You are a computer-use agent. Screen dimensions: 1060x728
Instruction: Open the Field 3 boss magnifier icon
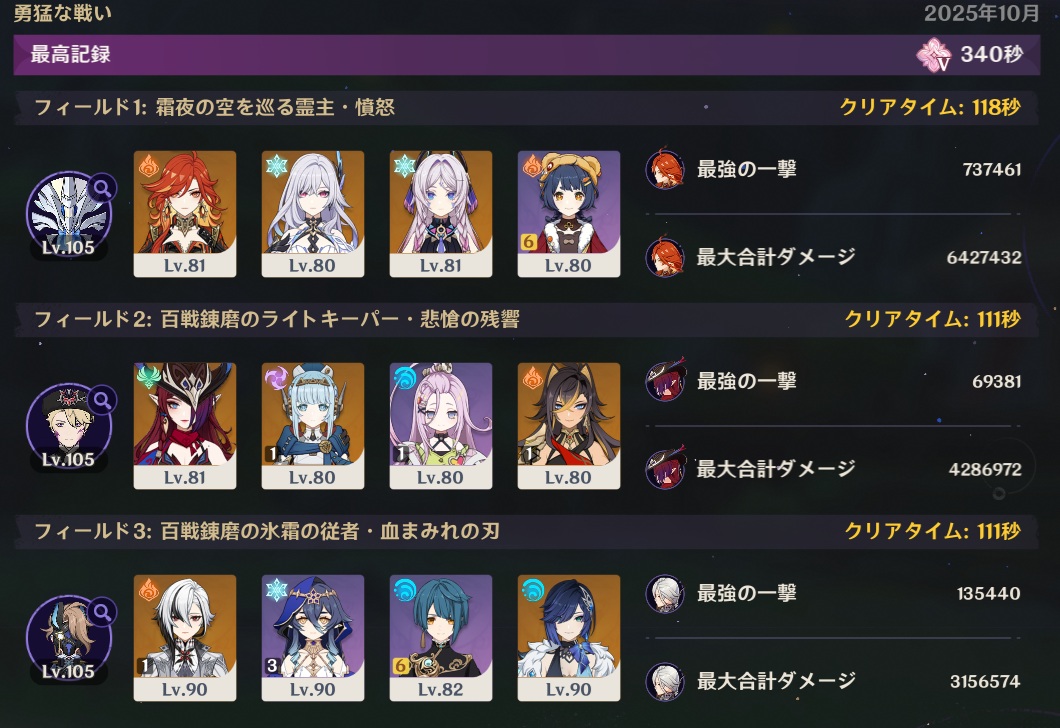pyautogui.click(x=103, y=613)
